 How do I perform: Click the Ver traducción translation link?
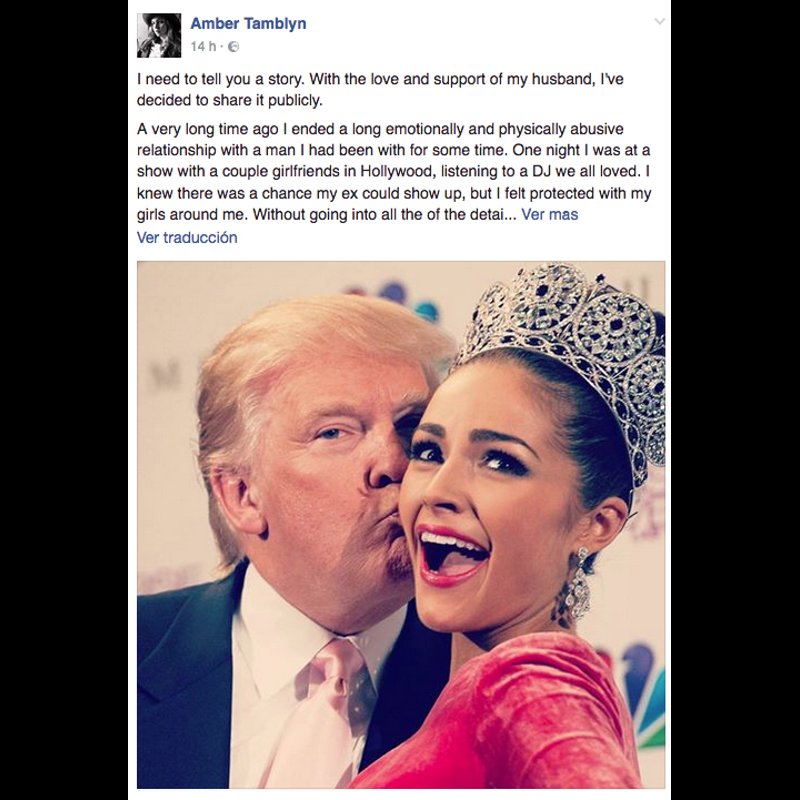pos(187,237)
